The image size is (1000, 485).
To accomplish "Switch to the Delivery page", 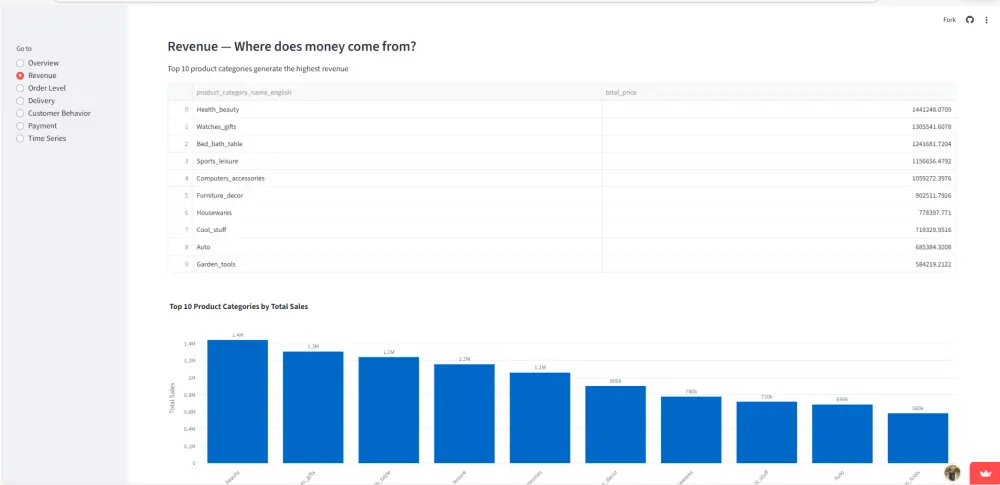I will coord(36,101).
